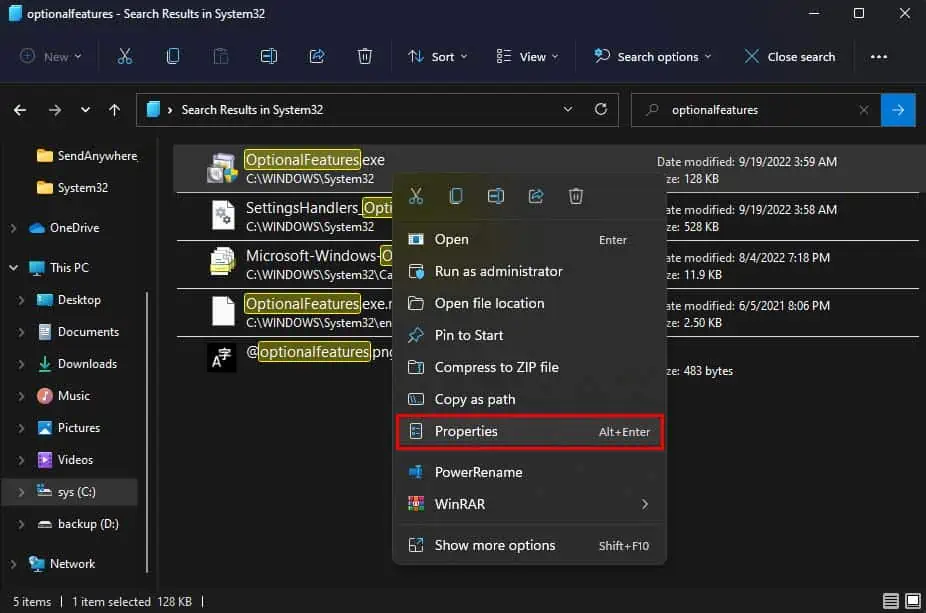Click the navigation pane vertical scrollbar
This screenshot has height=613, width=926.
point(147,431)
